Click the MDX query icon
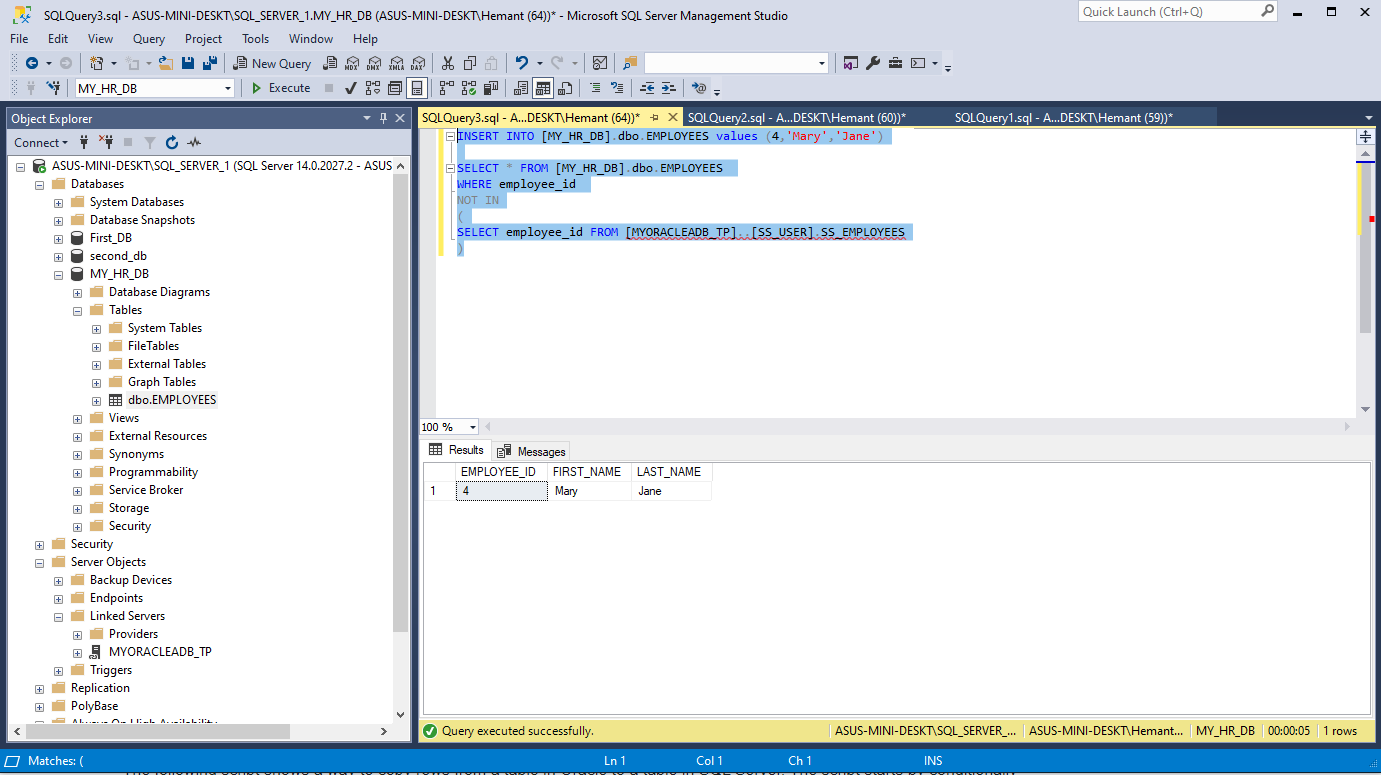Viewport: 1381px width, 775px height. click(x=351, y=63)
